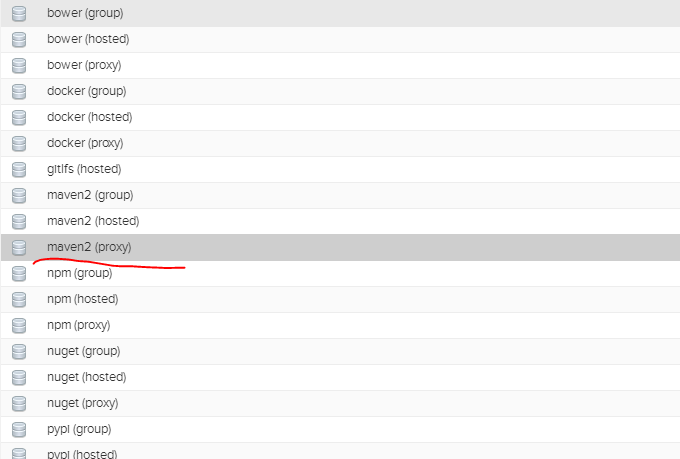Choose the docker (group) recipe row
The height and width of the screenshot is (459, 680).
(340, 92)
